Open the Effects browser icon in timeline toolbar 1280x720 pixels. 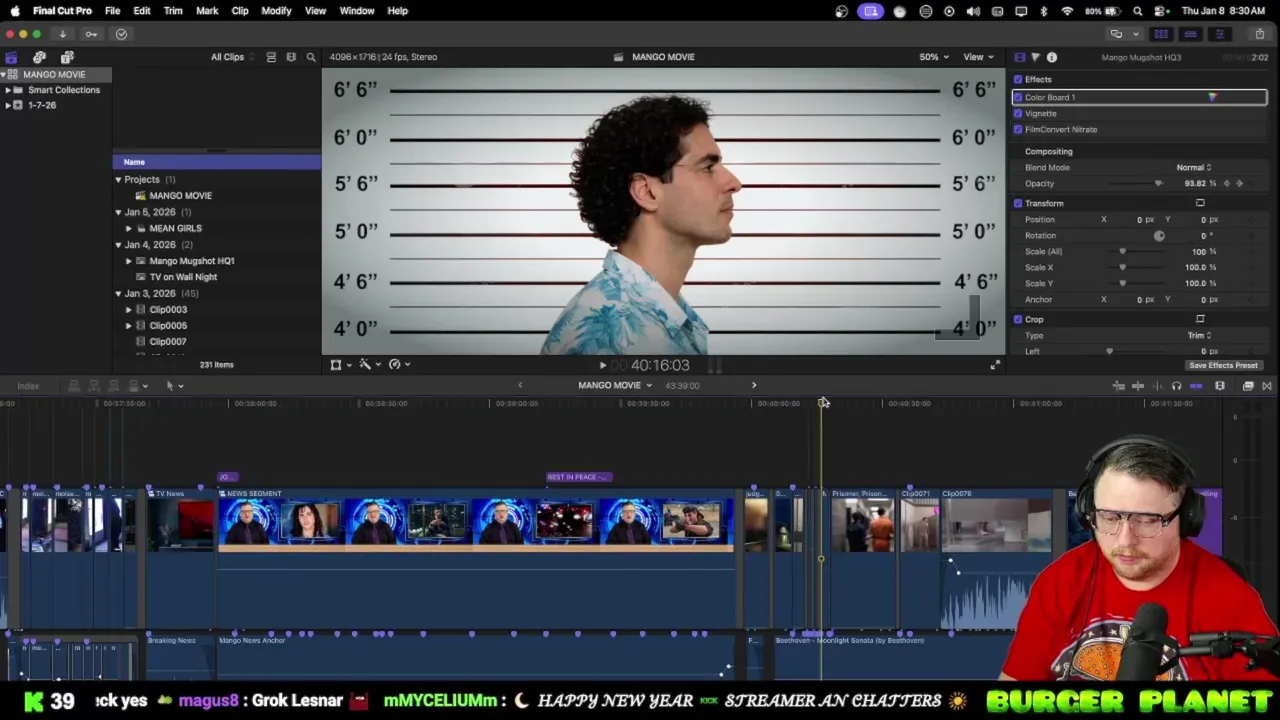coord(1248,386)
